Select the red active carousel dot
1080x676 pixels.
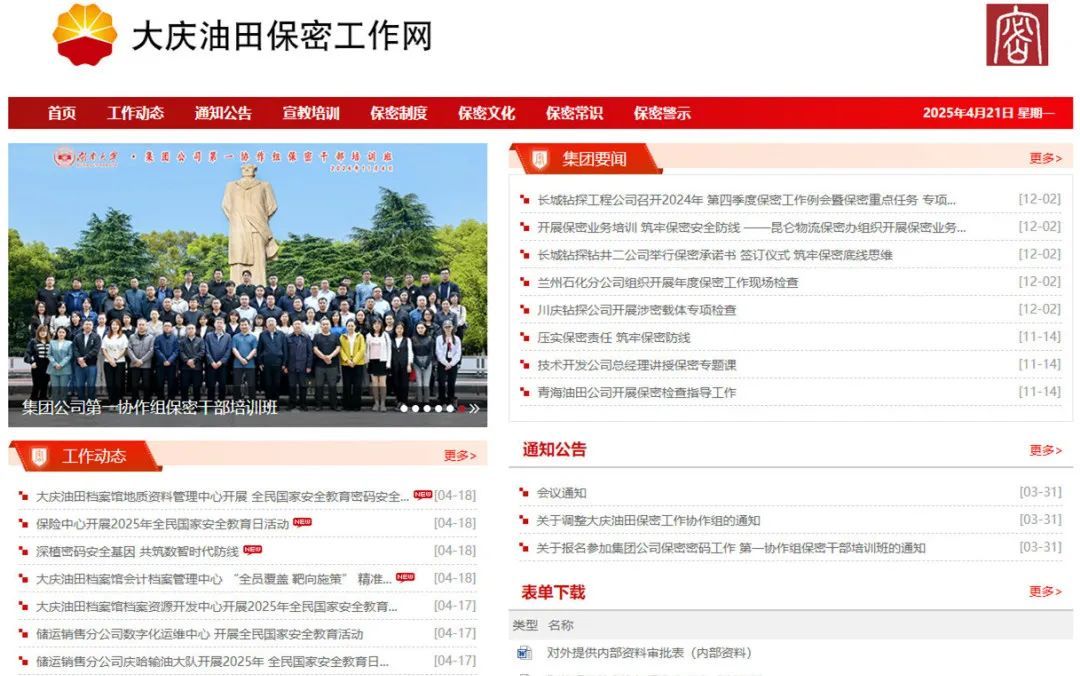pos(461,408)
